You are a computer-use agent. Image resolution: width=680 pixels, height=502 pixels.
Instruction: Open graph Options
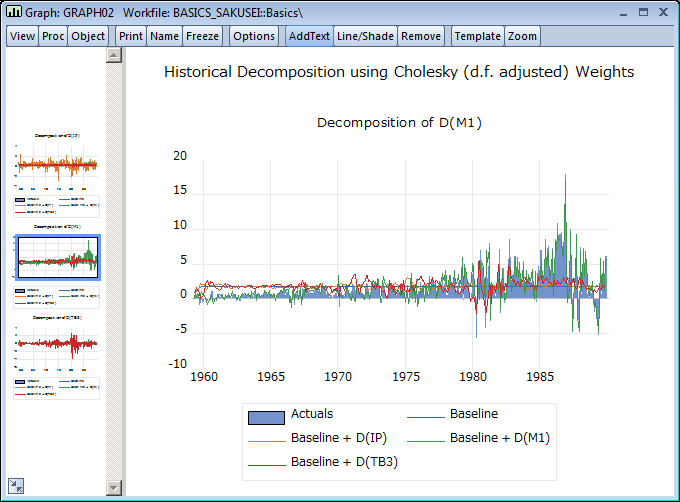tap(254, 36)
